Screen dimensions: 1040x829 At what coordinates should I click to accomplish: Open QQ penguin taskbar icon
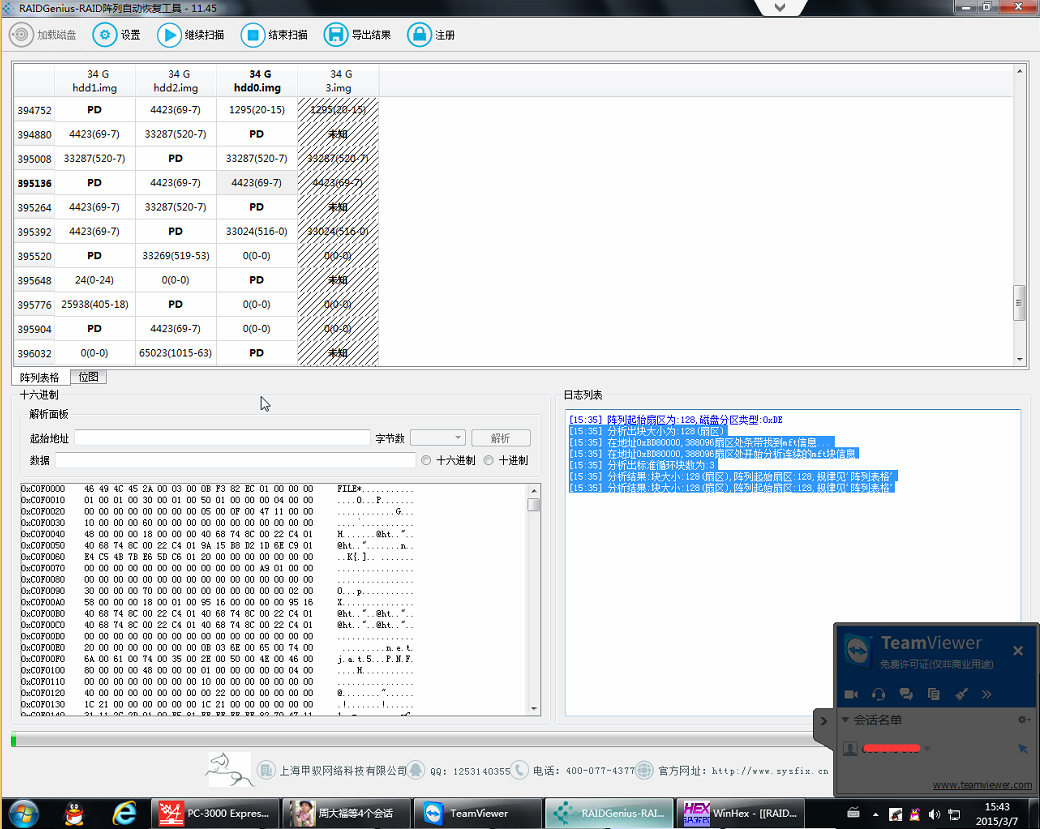click(76, 813)
